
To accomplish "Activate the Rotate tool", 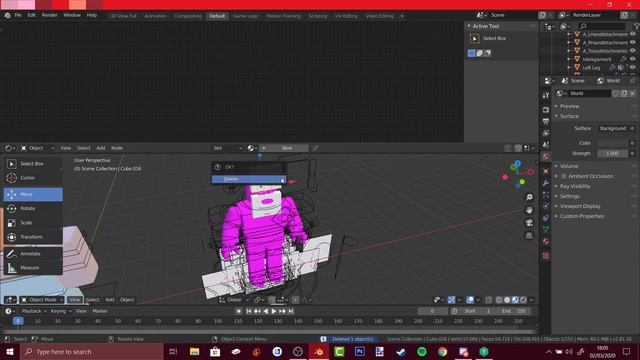I will tap(33, 209).
